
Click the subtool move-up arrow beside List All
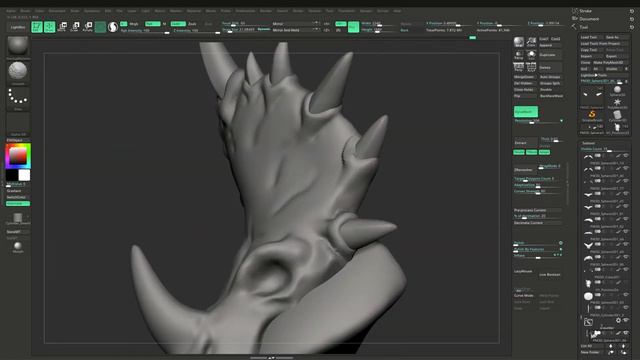611,346
